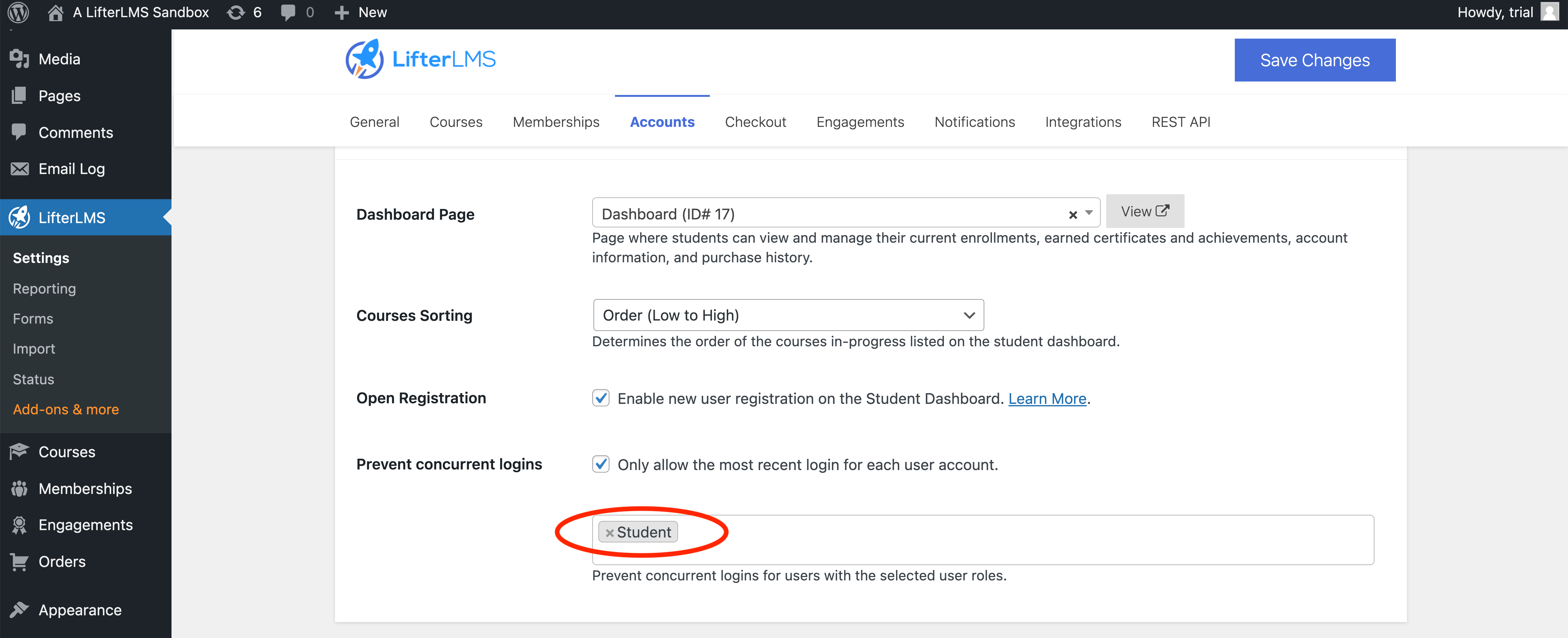Viewport: 1568px width, 638px height.
Task: Follow the Learn More link
Action: coord(1047,399)
